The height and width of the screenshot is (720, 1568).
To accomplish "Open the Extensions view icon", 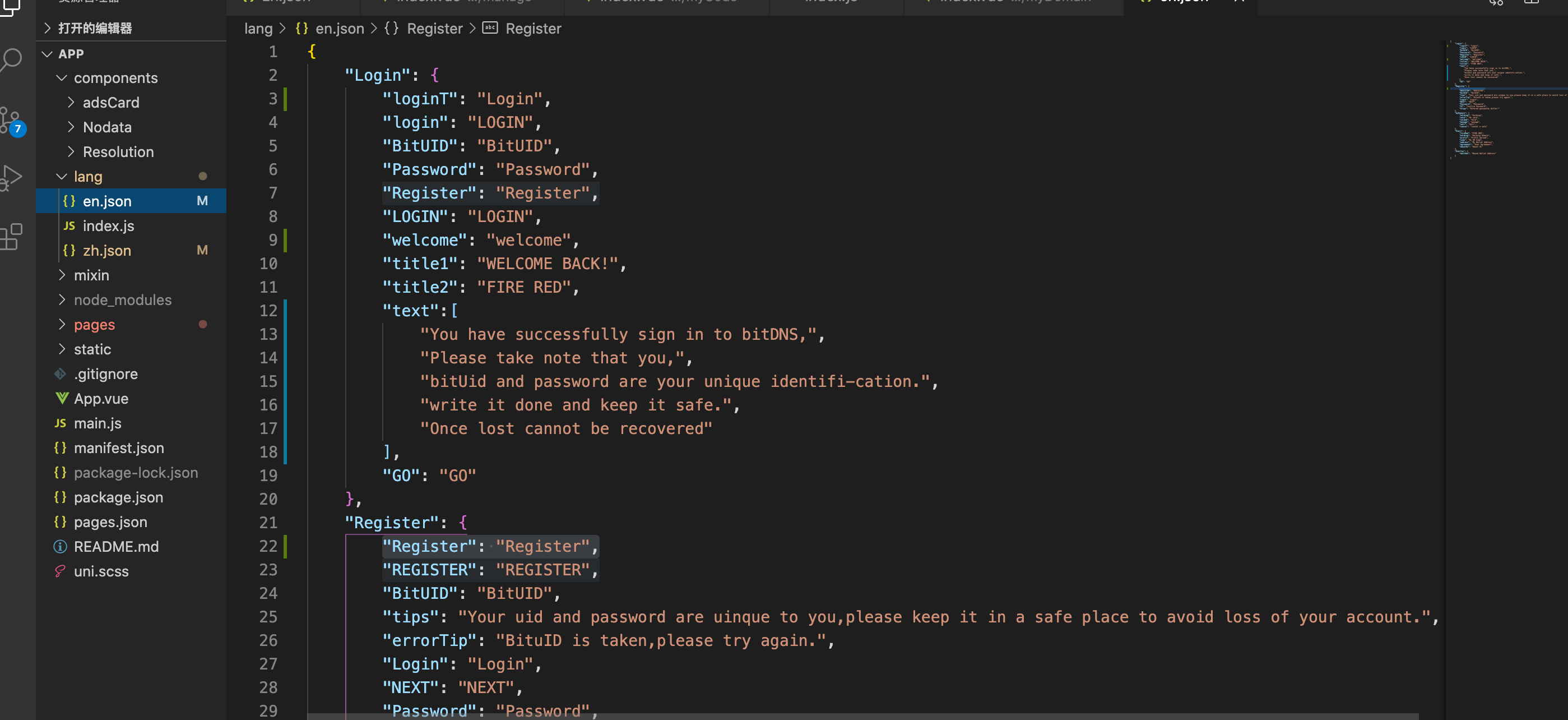I will [x=11, y=236].
